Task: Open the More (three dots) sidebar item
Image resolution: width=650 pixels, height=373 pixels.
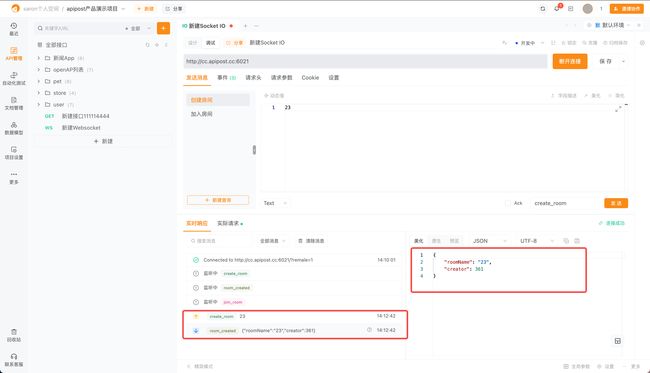Action: point(14,177)
